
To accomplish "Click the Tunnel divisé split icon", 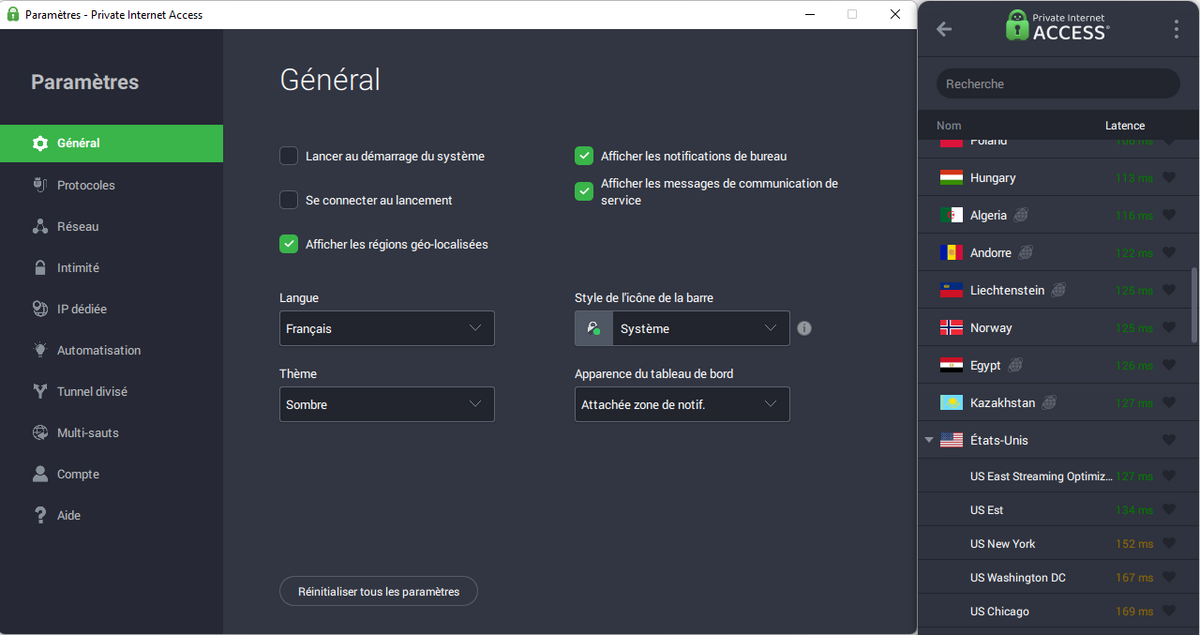I will (40, 392).
